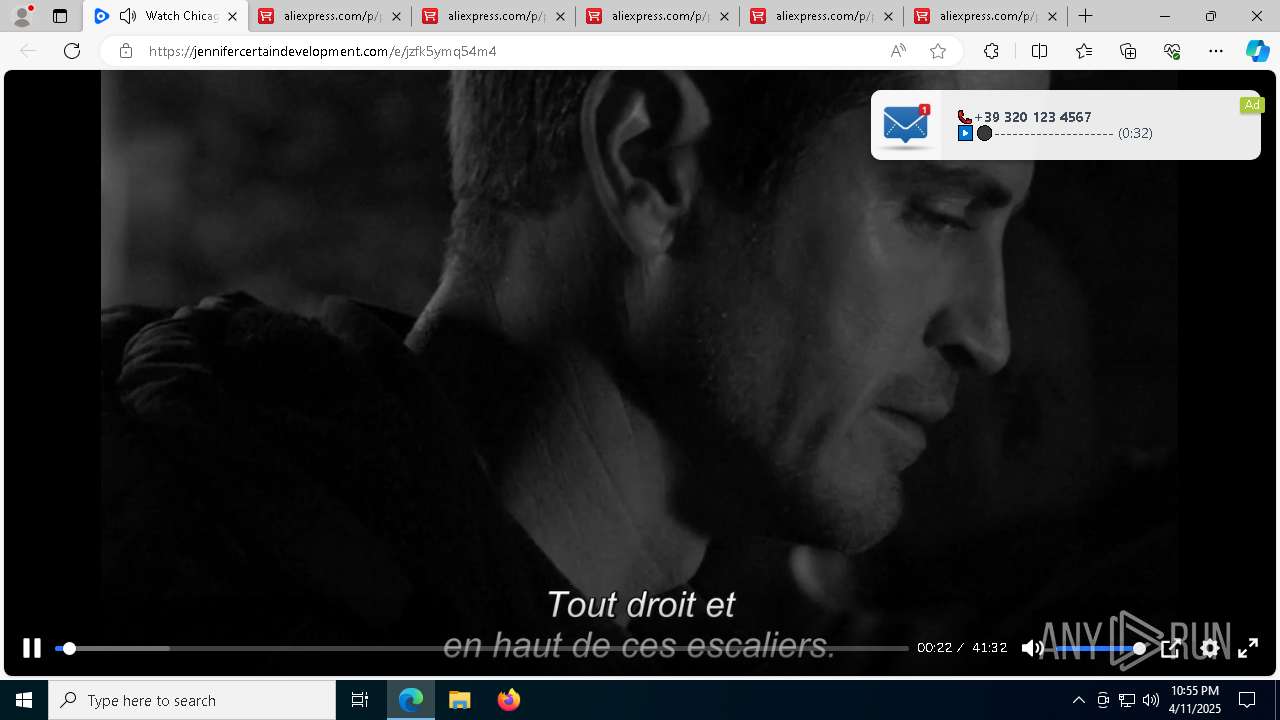1280x720 pixels.
Task: Pause the video playback
Action: pos(32,648)
